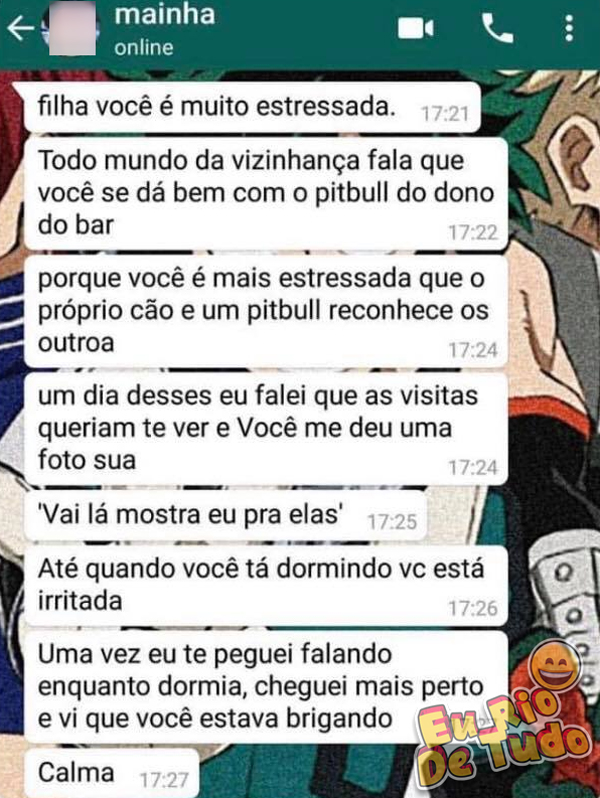This screenshot has width=600, height=798.
Task: Open contact info via mainha name
Action: coord(164,15)
